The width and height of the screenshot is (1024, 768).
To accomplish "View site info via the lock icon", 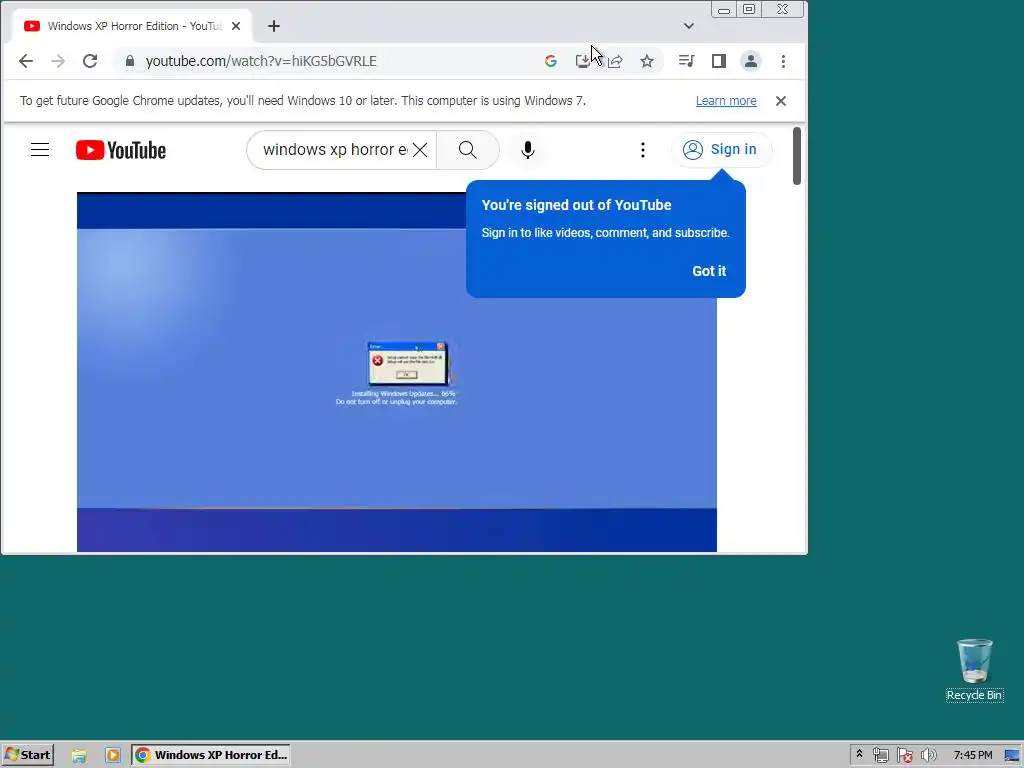I will click(x=130, y=61).
